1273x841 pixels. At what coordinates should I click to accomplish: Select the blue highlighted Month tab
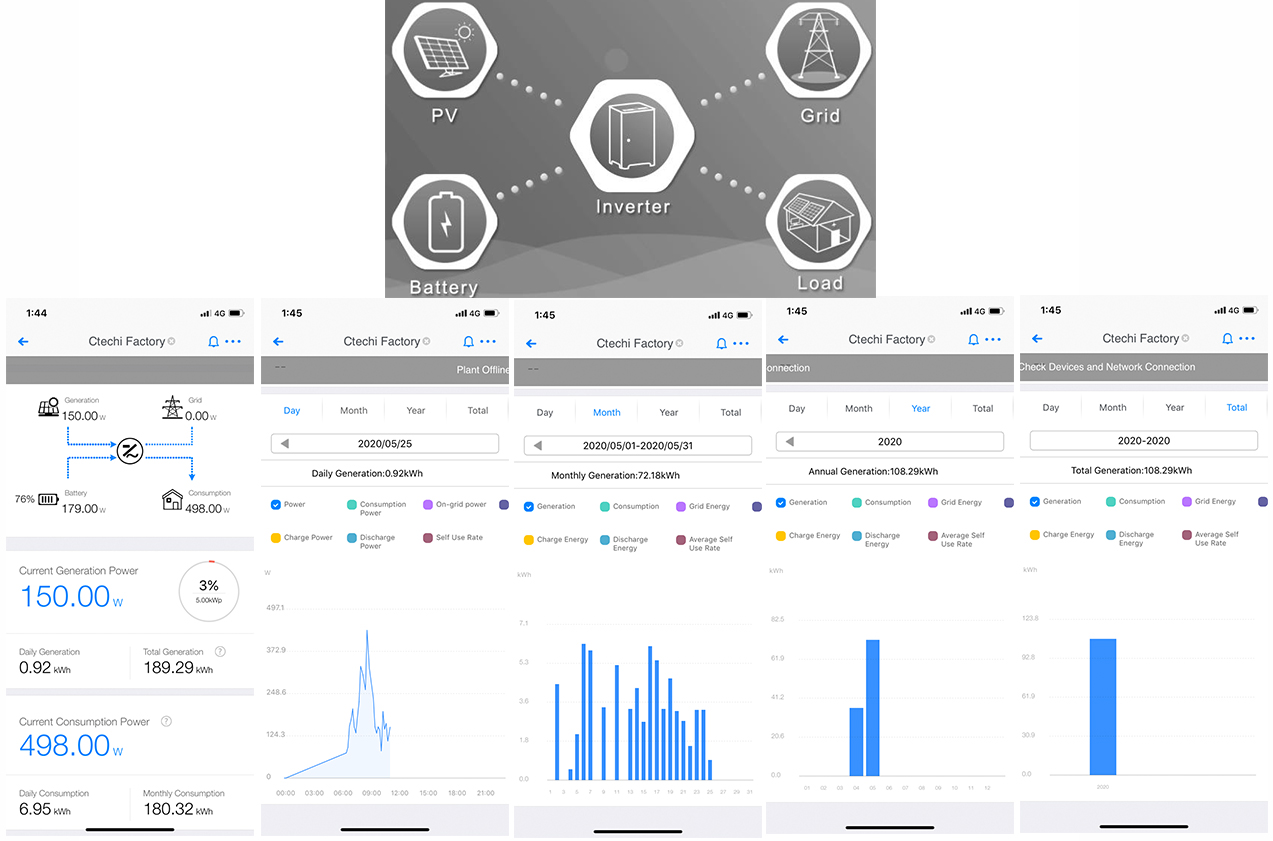607,412
